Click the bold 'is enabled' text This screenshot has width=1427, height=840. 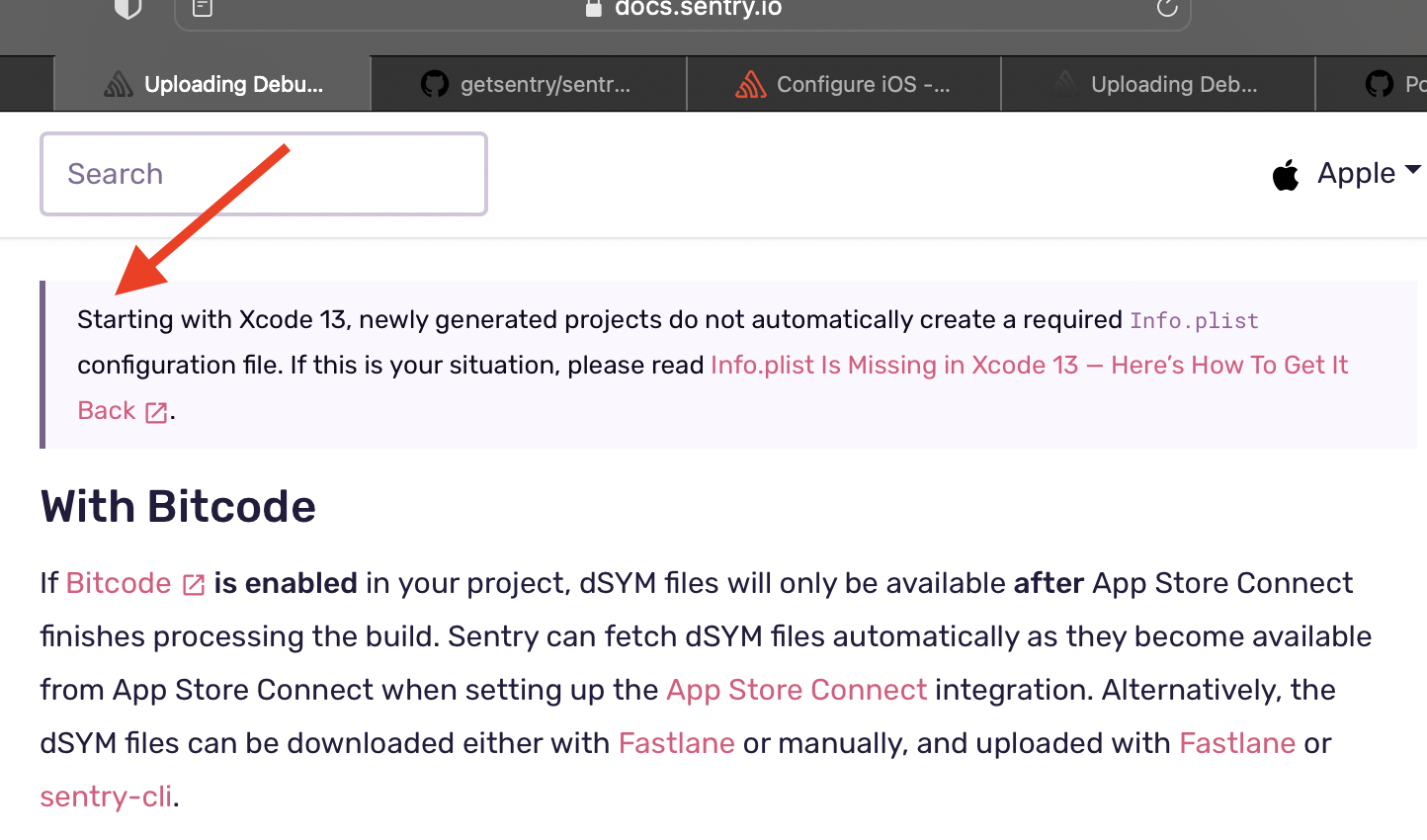pyautogui.click(x=286, y=583)
